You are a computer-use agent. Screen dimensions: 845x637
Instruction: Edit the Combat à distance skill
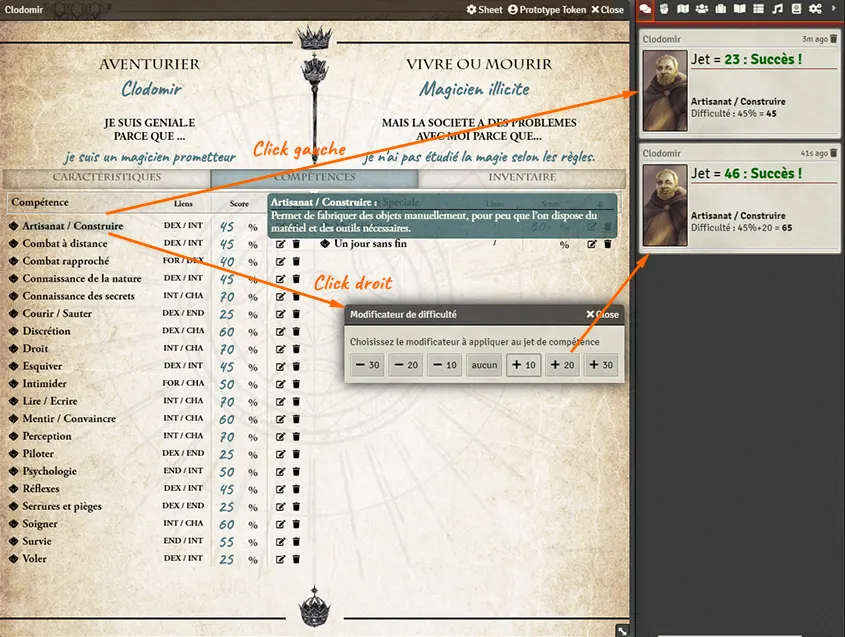280,244
